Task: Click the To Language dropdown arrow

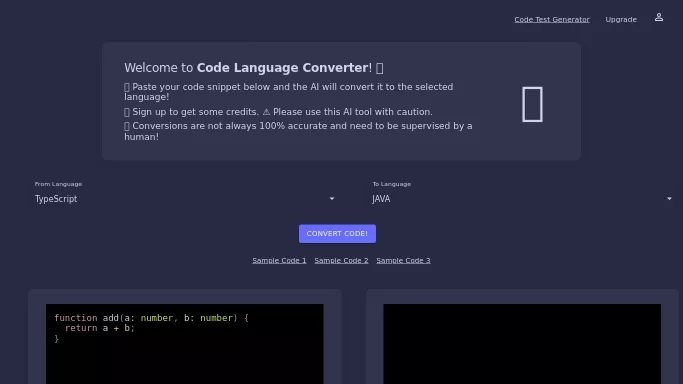Action: point(669,199)
